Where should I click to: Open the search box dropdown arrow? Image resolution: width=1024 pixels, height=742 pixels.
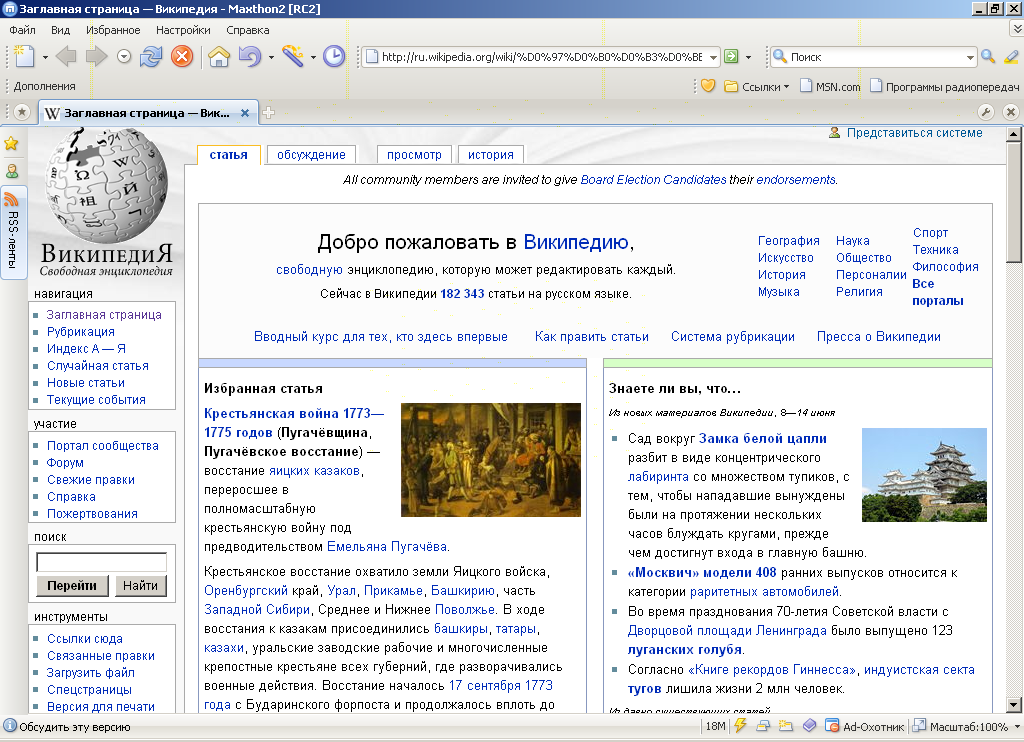click(970, 57)
